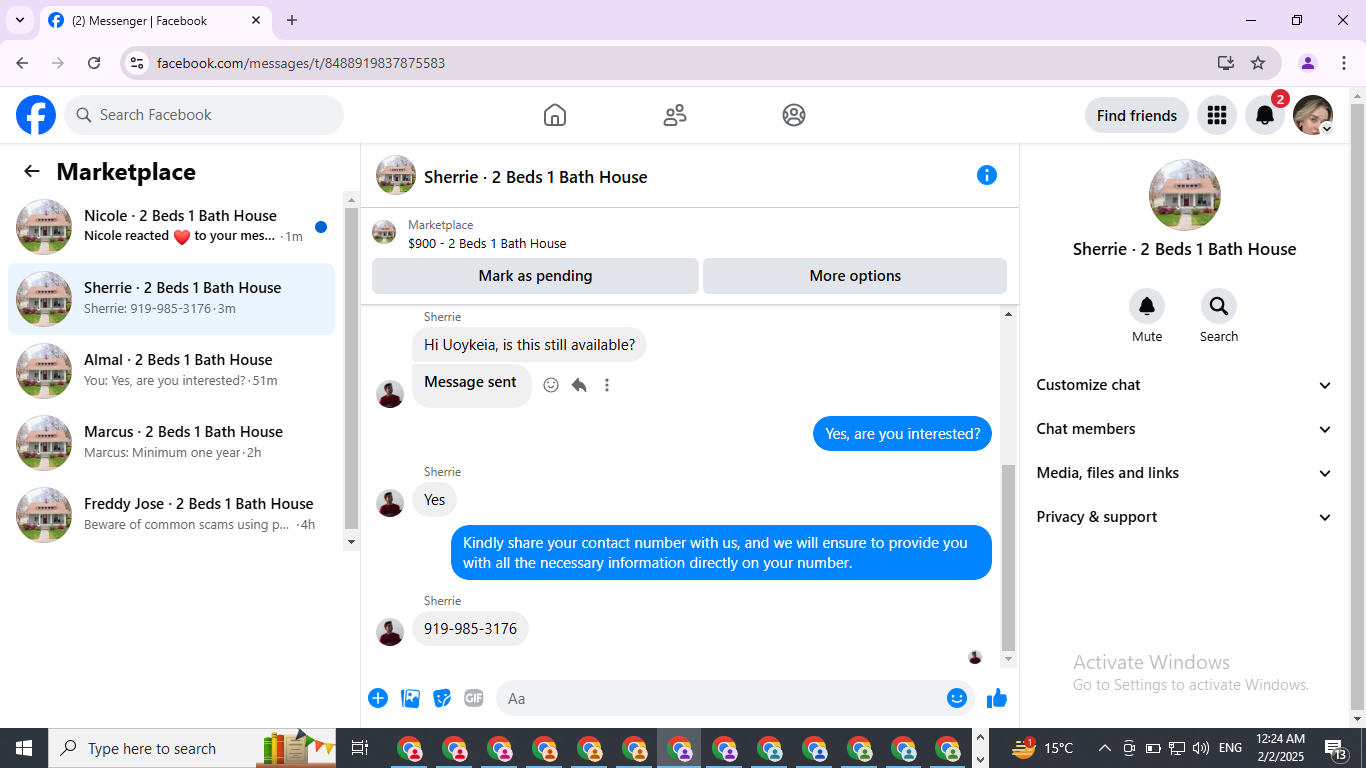Image resolution: width=1366 pixels, height=768 pixels.
Task: Click Sherrie's house thumbnail in right panel
Action: [1185, 195]
